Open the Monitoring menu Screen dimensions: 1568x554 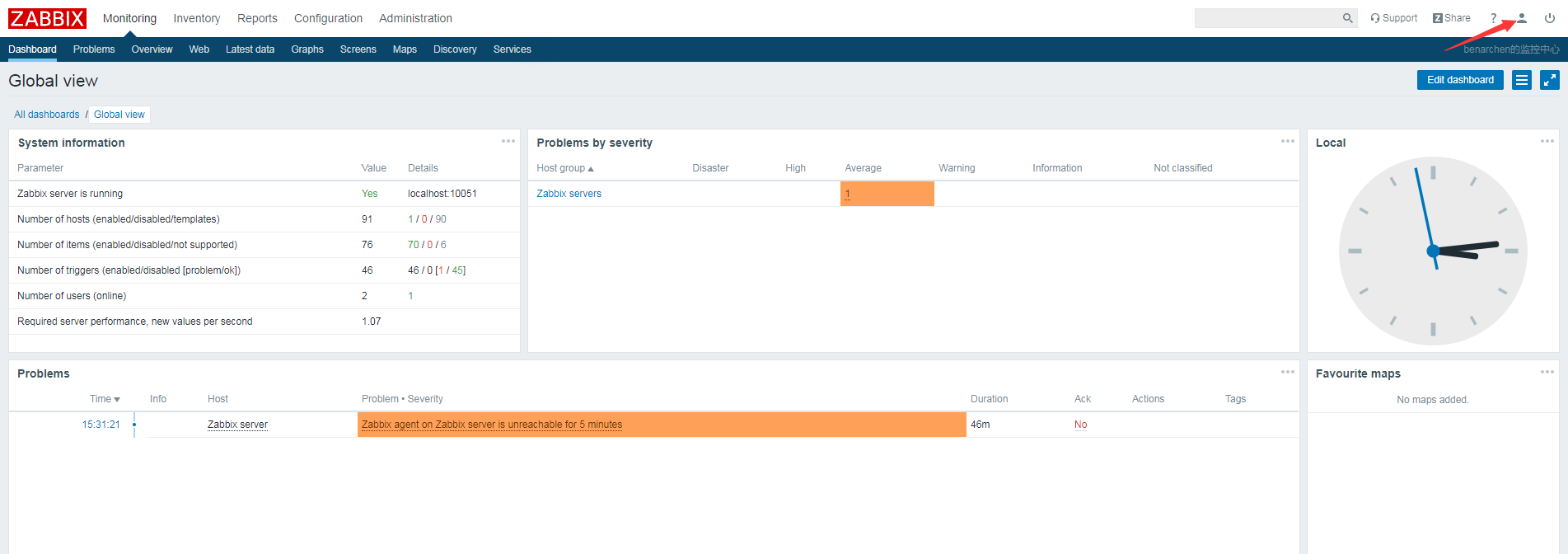(x=129, y=18)
